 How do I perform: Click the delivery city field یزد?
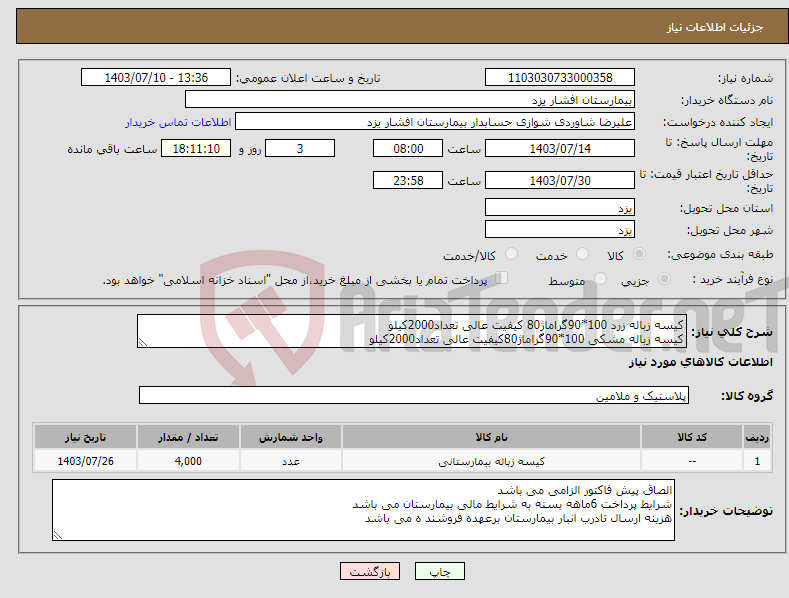560,230
